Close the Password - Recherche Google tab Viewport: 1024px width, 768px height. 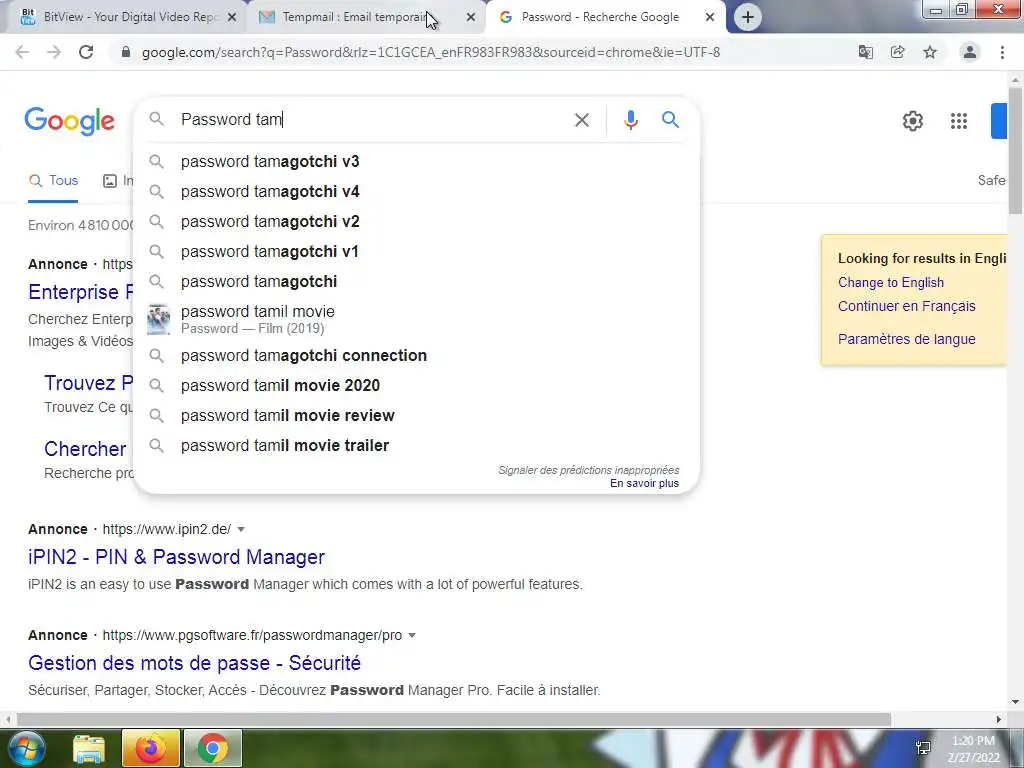pos(710,18)
